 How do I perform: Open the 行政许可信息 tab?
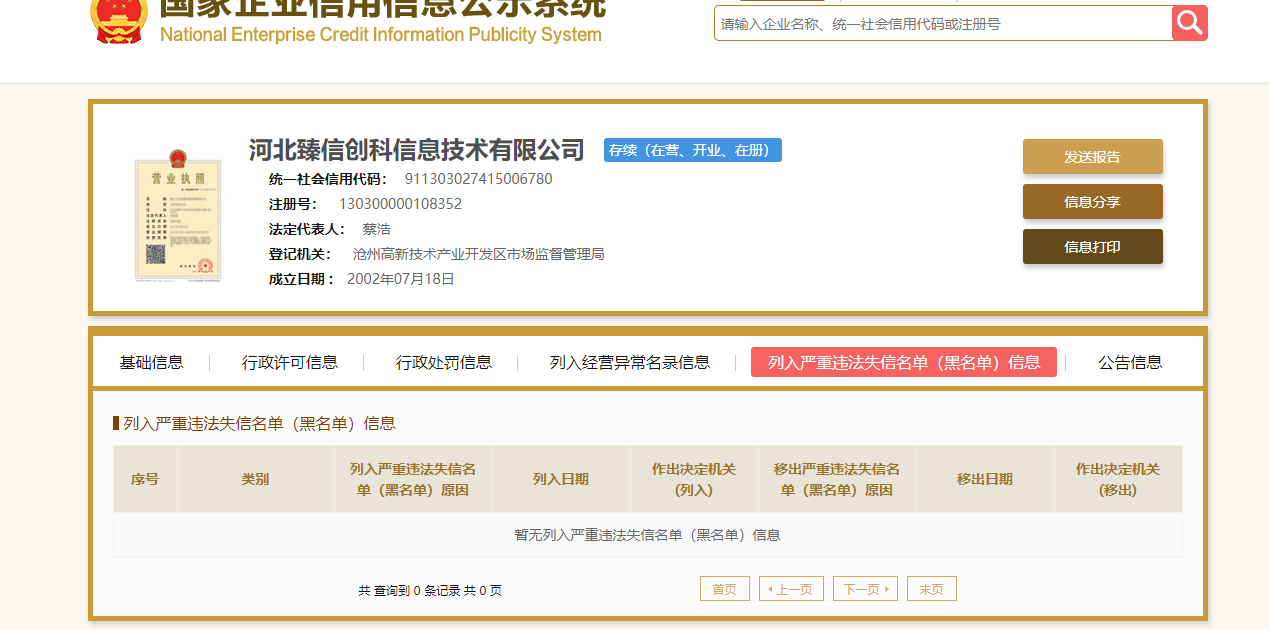click(x=290, y=362)
